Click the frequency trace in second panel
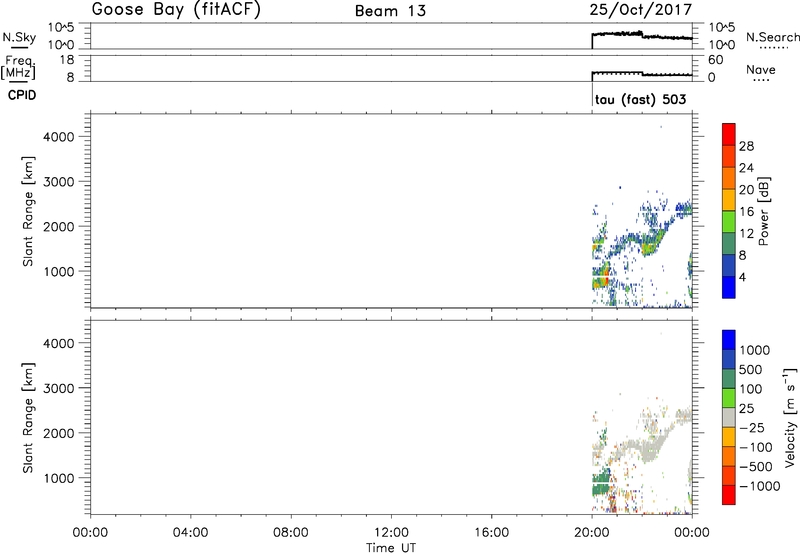This screenshot has height=554, width=800. pyautogui.click(x=641, y=73)
